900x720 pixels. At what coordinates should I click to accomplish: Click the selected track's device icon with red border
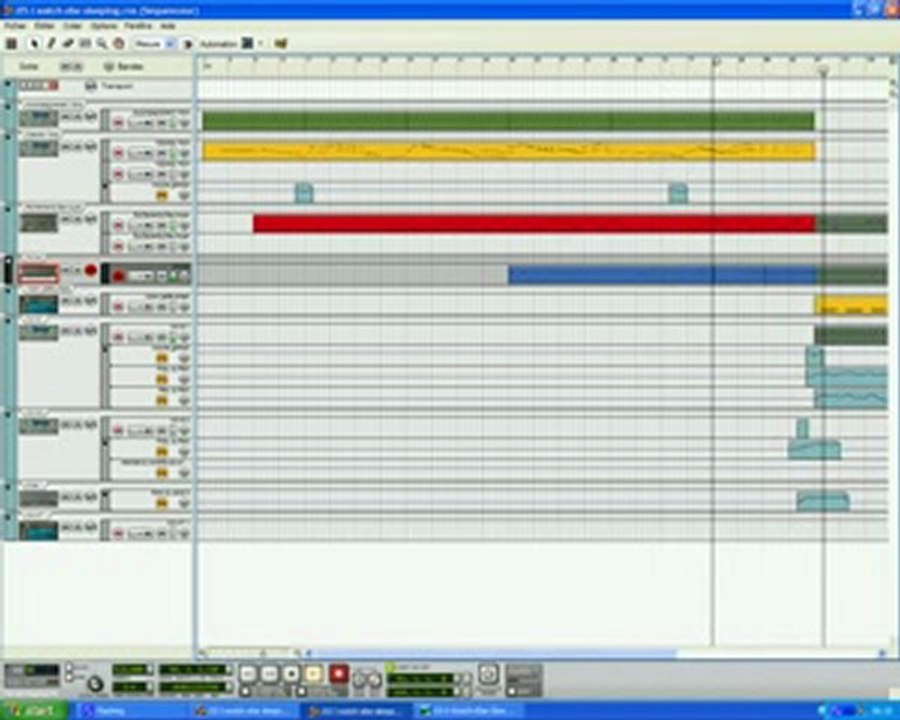tap(39, 273)
